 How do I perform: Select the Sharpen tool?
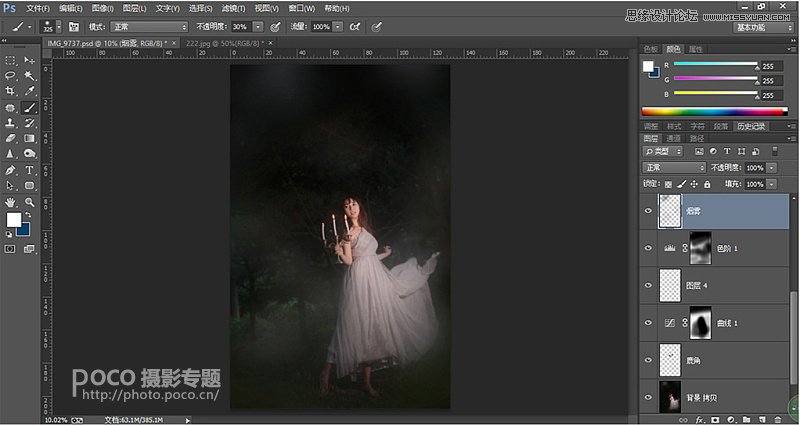tap(10, 154)
